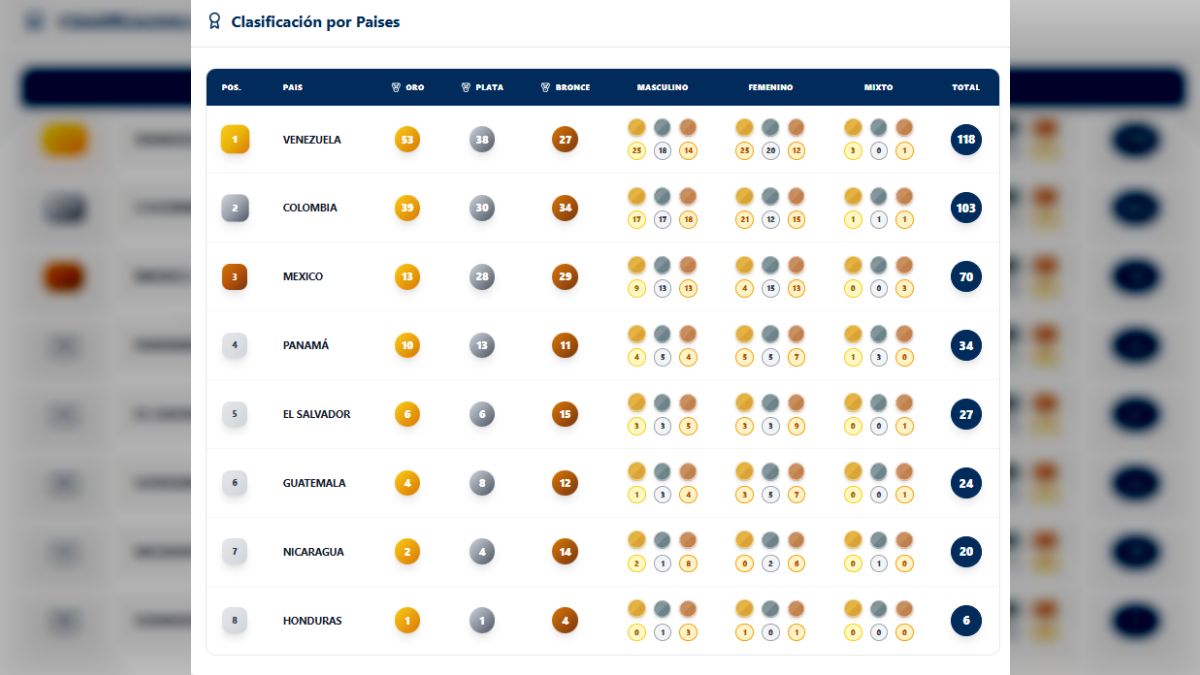This screenshot has height=675, width=1200.
Task: Click Venezuela's gold medal count 53
Action: (407, 139)
